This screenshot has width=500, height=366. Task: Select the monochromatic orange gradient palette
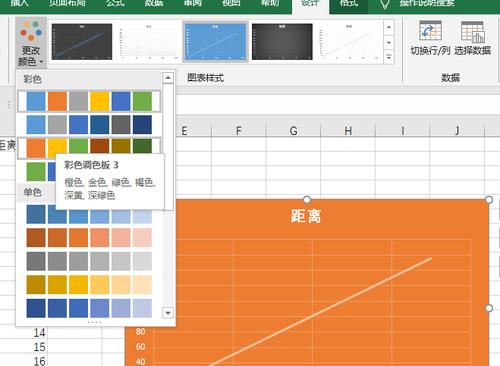[x=89, y=238]
